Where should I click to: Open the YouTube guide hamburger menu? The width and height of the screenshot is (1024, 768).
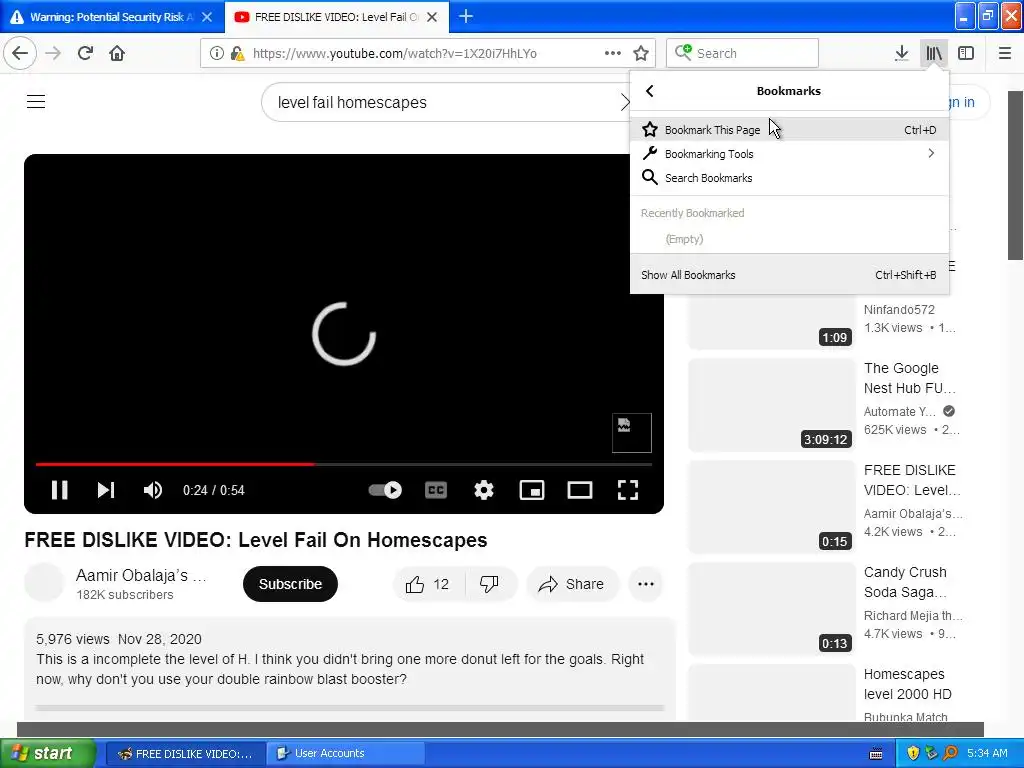click(x=36, y=101)
